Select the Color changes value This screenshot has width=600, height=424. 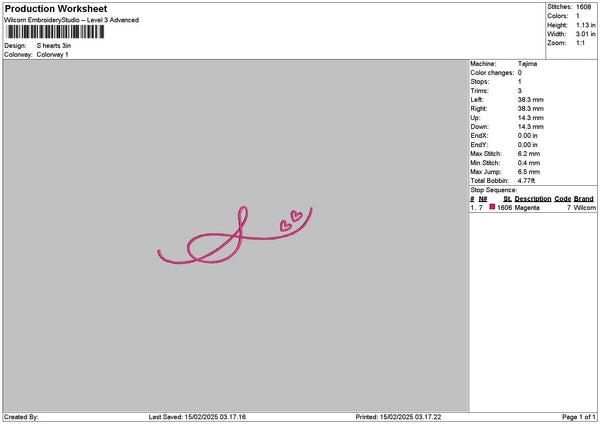(520, 73)
